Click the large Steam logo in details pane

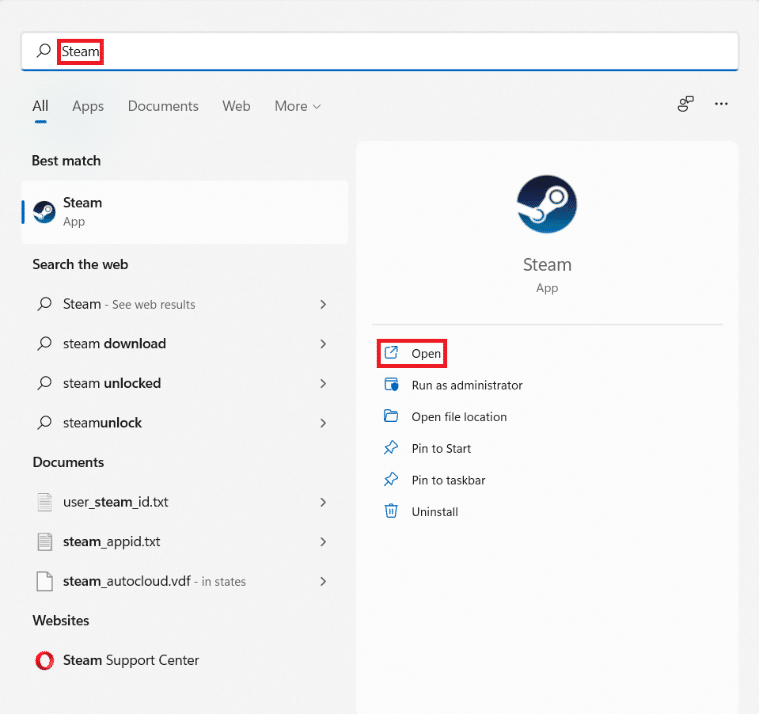pyautogui.click(x=547, y=204)
